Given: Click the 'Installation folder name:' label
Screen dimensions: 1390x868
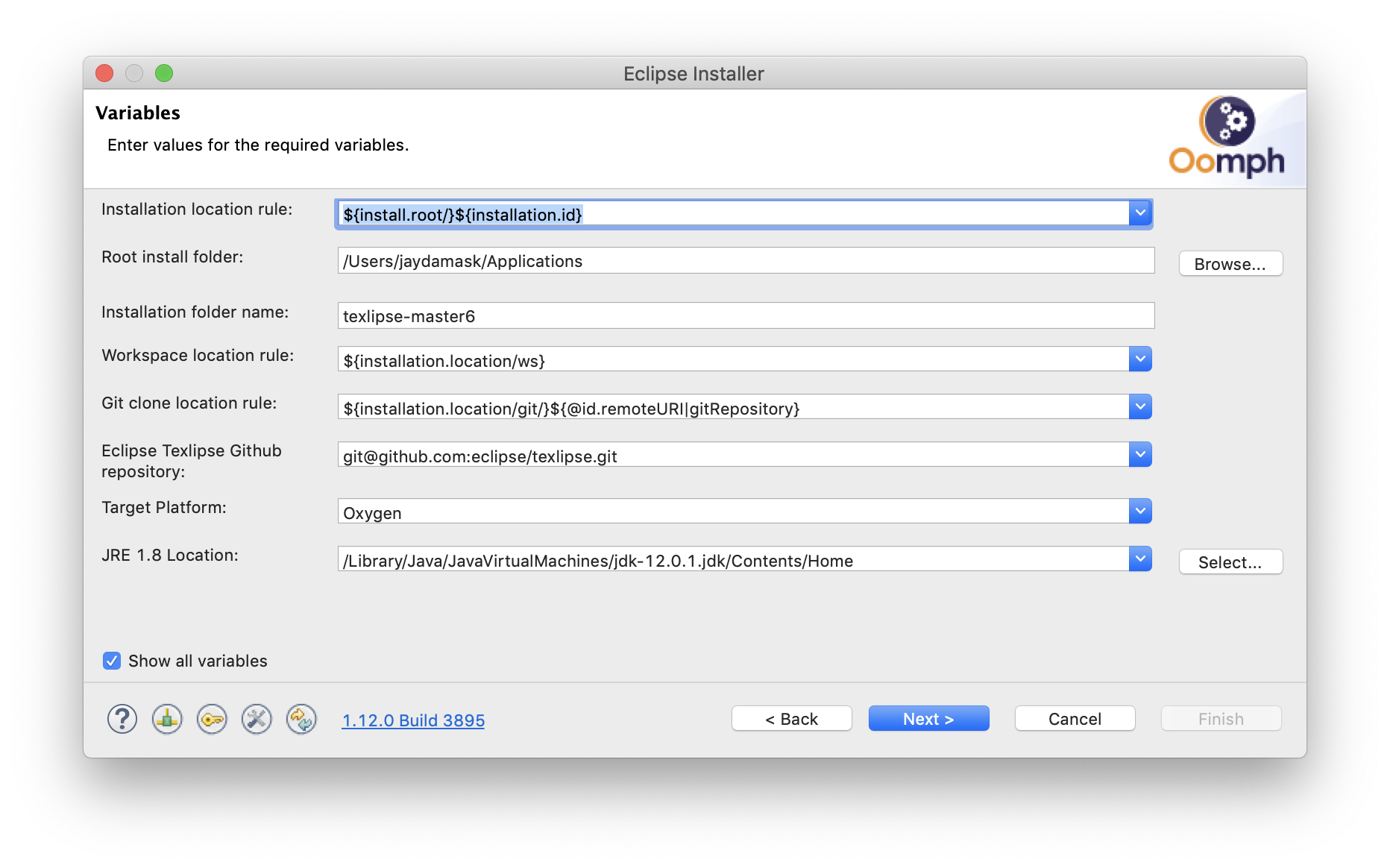Looking at the screenshot, I should 195,312.
